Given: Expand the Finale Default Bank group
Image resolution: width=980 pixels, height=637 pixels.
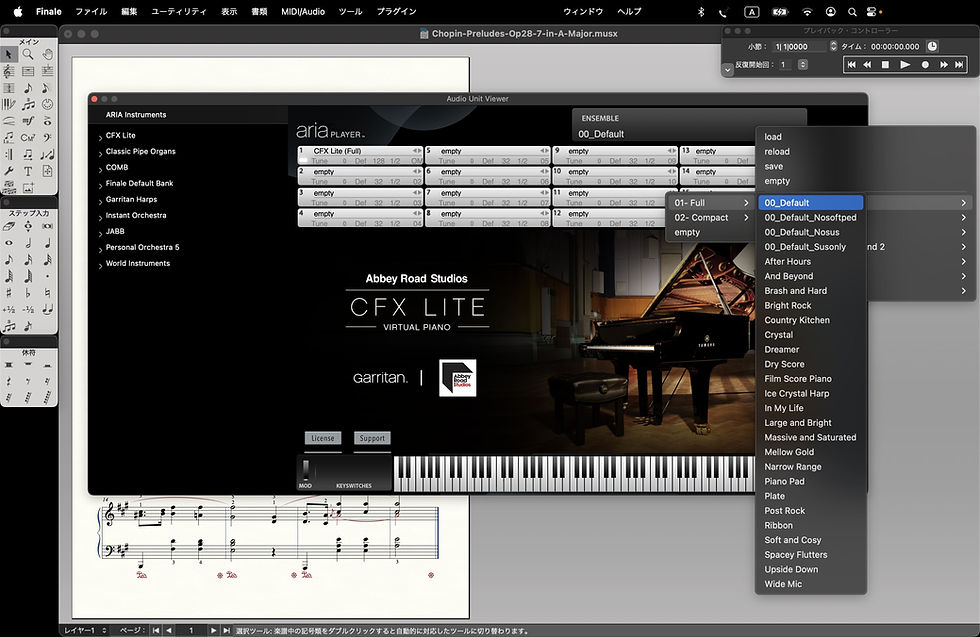Looking at the screenshot, I should tap(100, 185).
